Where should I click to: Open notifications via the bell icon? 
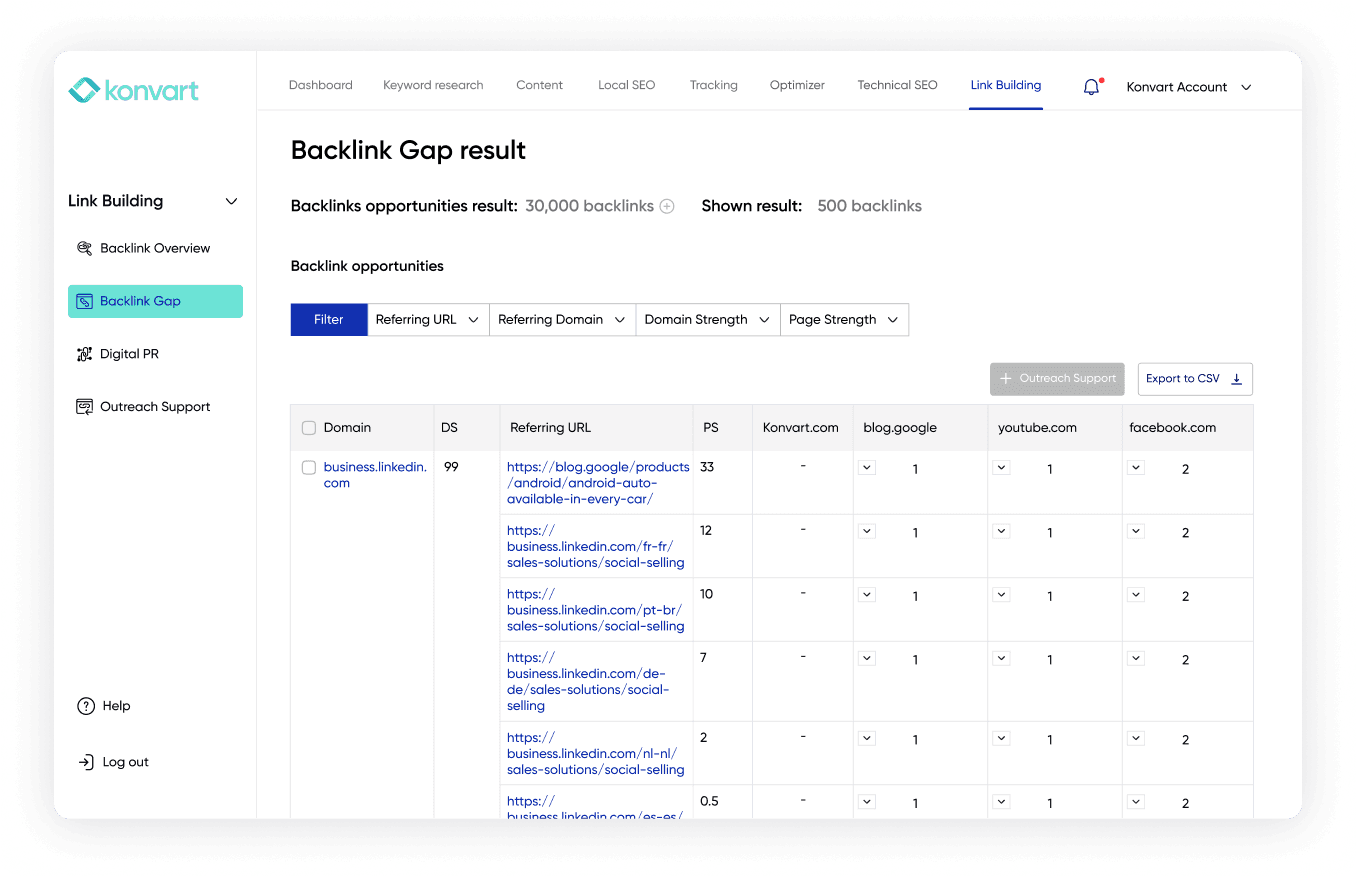(x=1091, y=86)
